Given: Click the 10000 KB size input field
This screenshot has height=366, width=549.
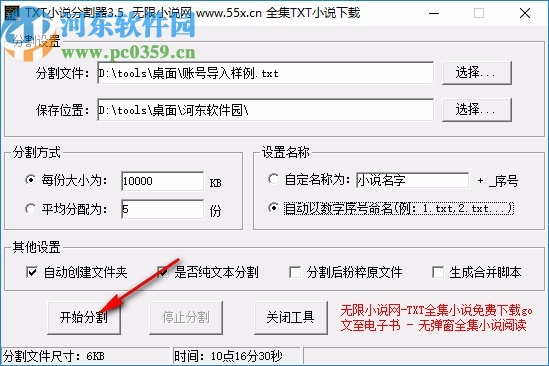Looking at the screenshot, I should tap(162, 181).
